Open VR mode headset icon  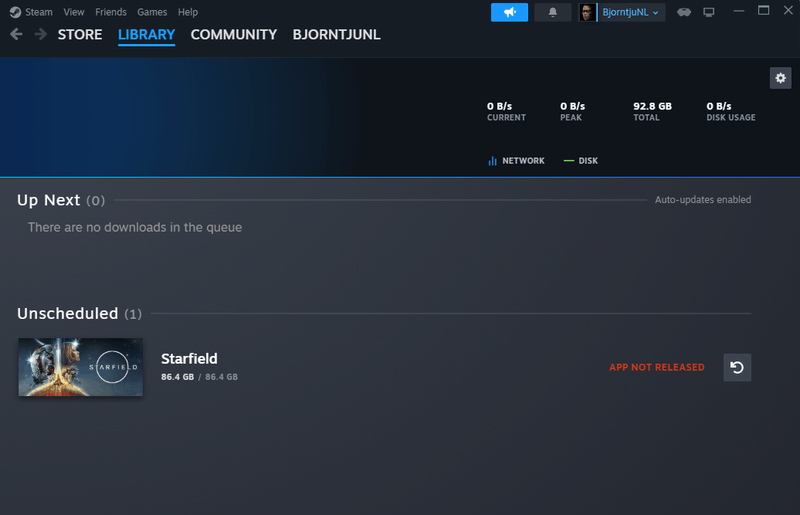[684, 12]
